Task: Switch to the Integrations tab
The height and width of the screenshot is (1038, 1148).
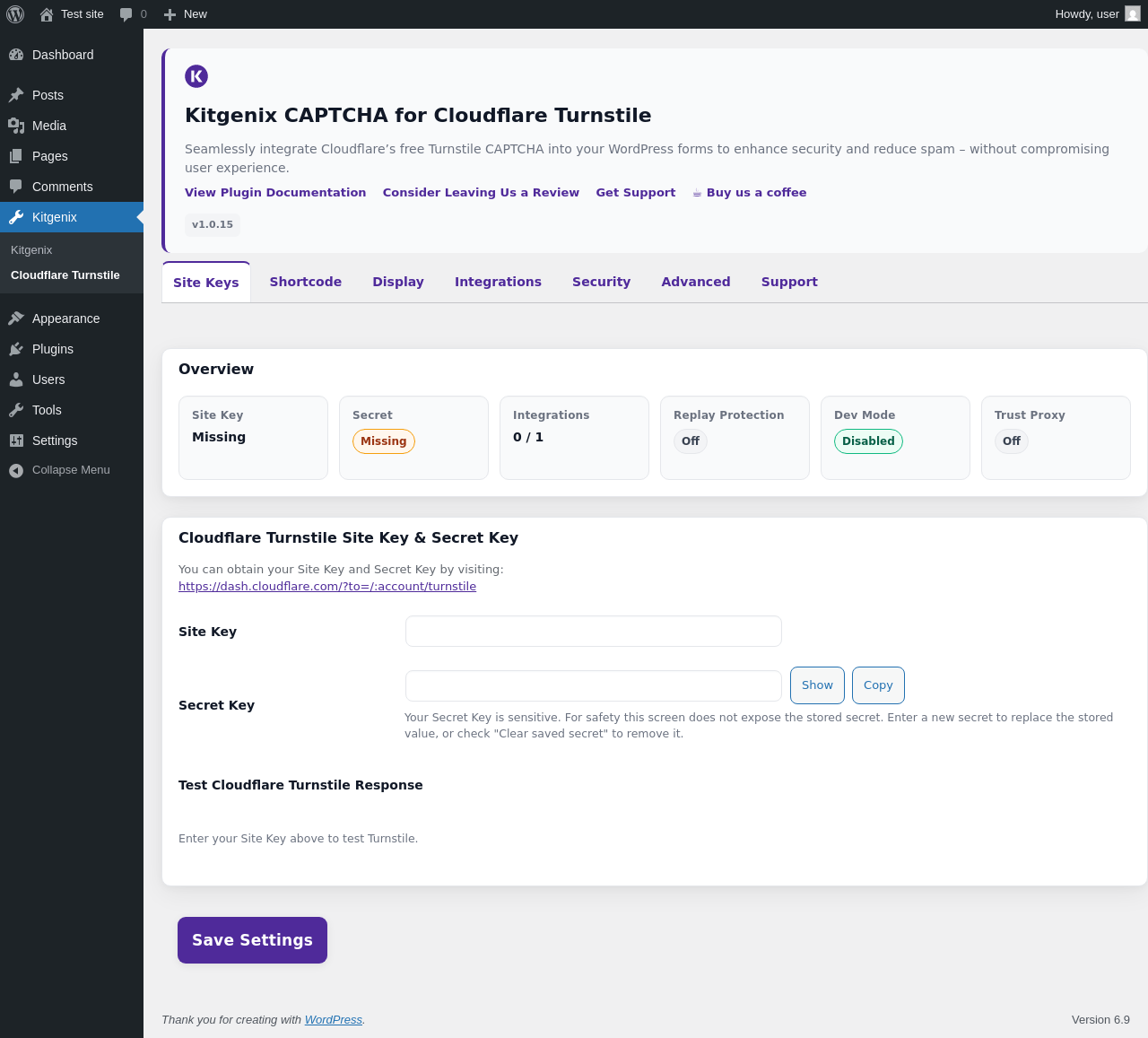Action: tap(498, 282)
